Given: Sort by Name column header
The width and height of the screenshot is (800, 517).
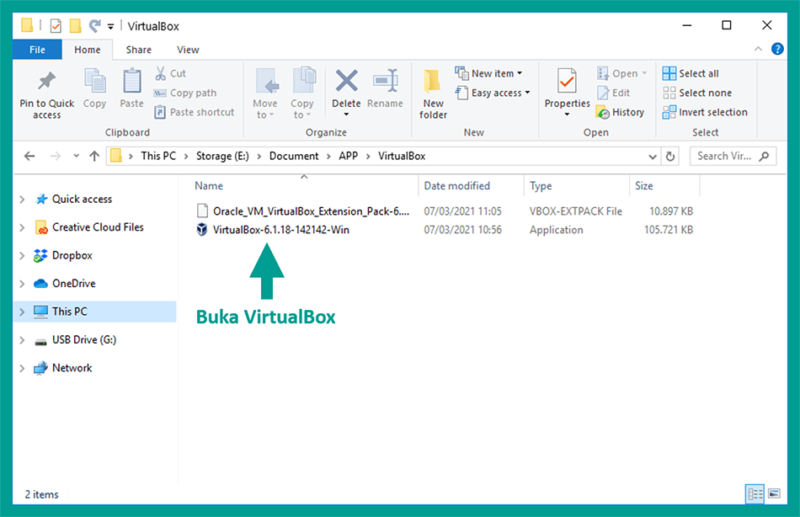Looking at the screenshot, I should [x=209, y=186].
